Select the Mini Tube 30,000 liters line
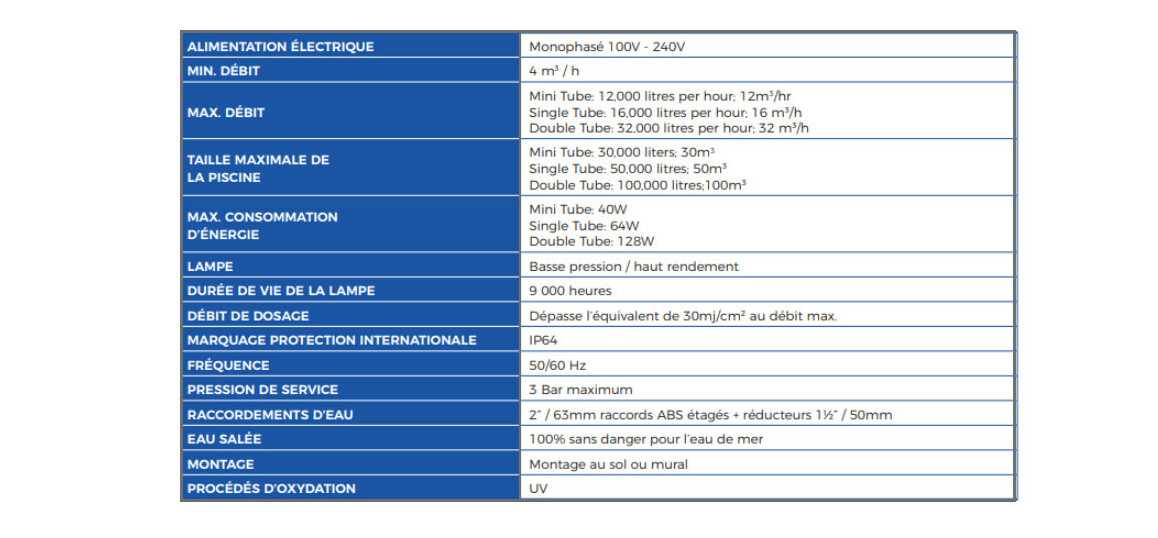The image size is (1158, 538). (x=621, y=152)
